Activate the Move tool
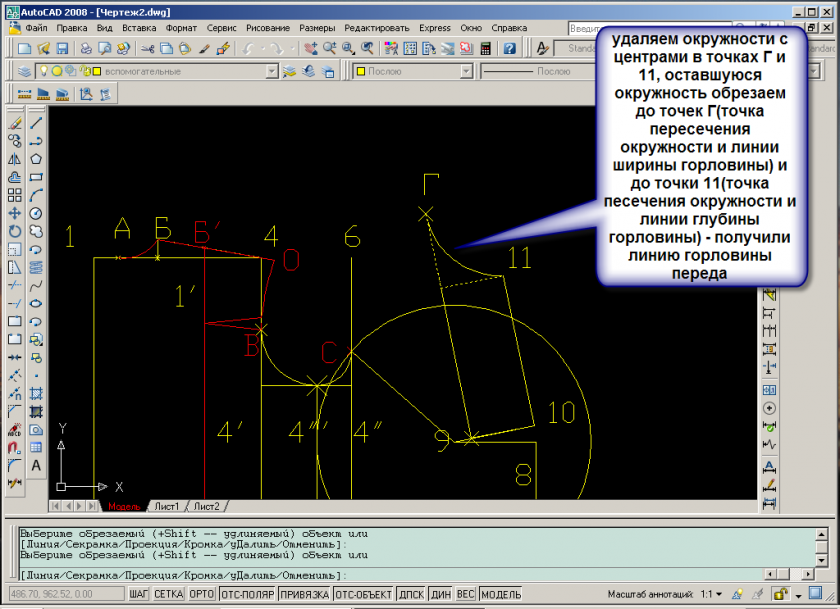 (15, 213)
